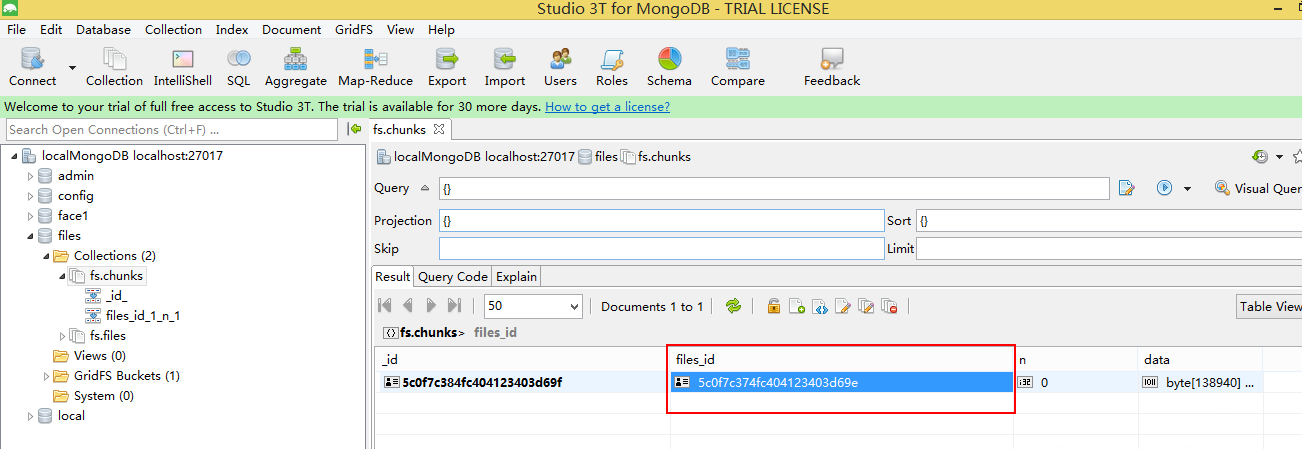Click the Export toolbar icon
The width and height of the screenshot is (1302, 449).
pos(447,67)
